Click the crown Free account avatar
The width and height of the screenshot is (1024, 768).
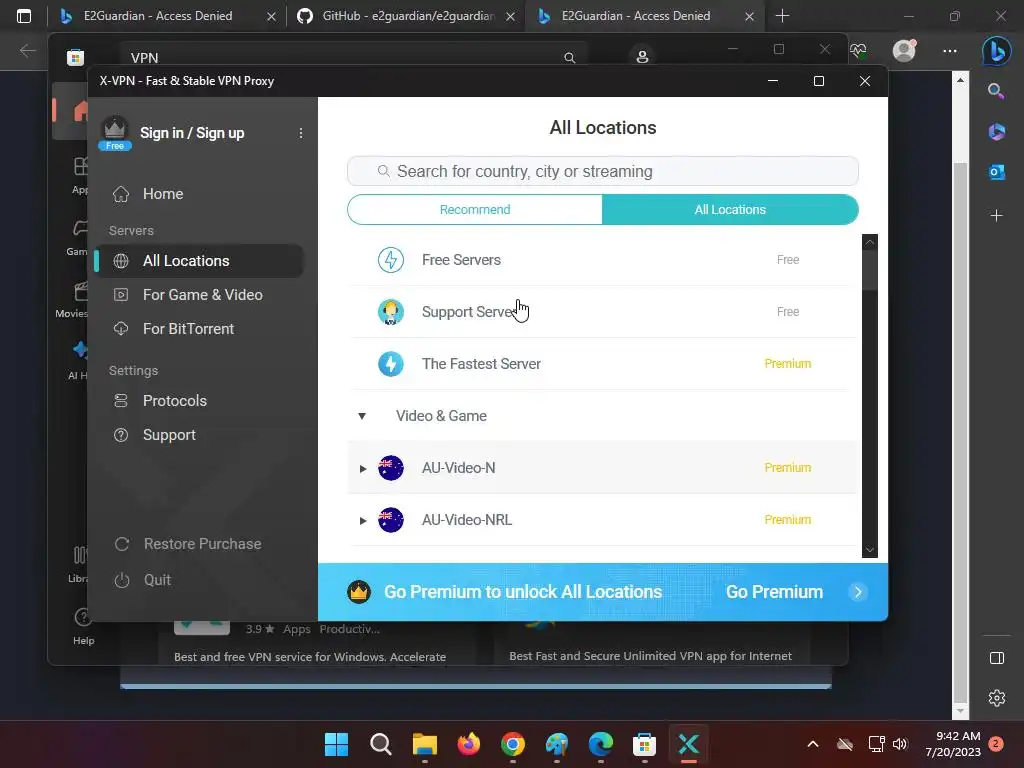115,133
